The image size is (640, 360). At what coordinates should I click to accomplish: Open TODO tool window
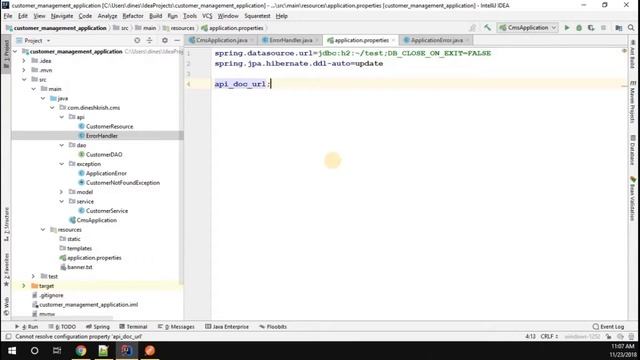coord(62,327)
